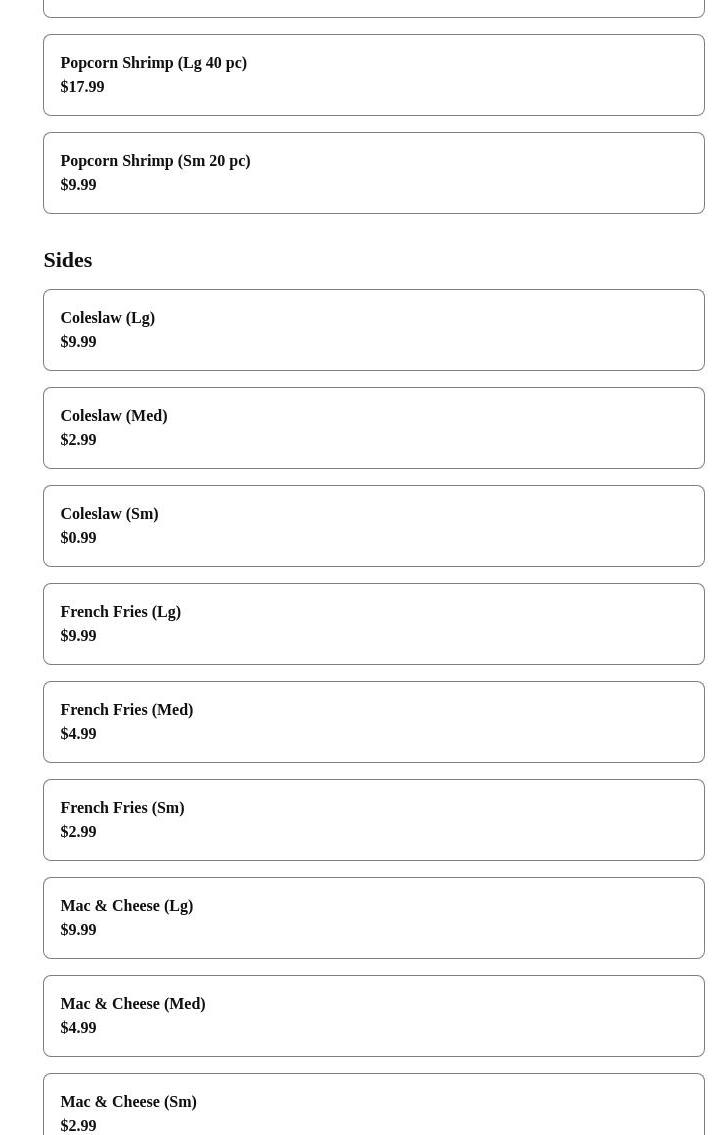Choose the Popcorn Shrimp (Sm 20 pc) card
The height and width of the screenshot is (1135, 728).
tap(373, 173)
